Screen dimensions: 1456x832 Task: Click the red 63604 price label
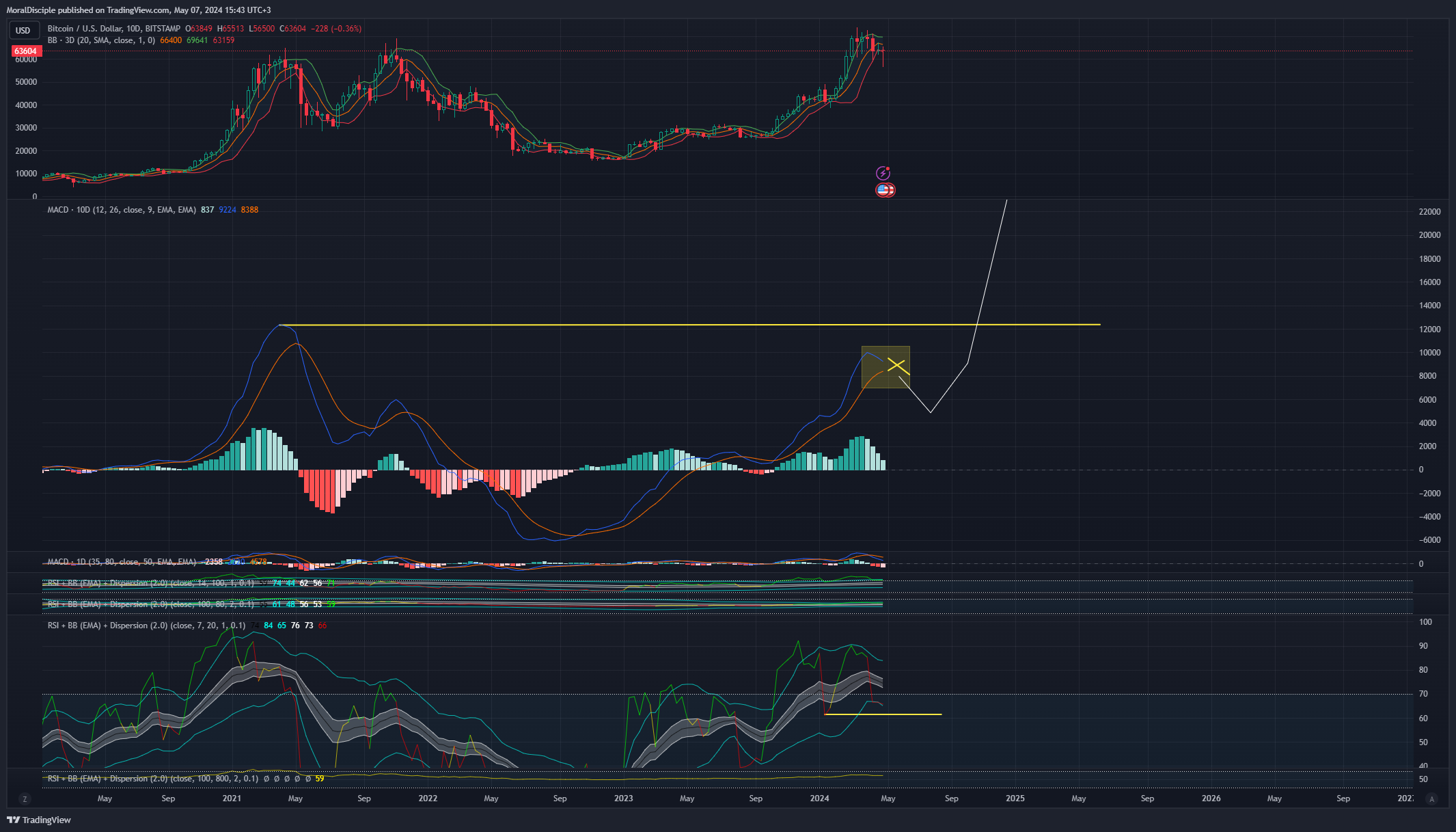[26, 51]
